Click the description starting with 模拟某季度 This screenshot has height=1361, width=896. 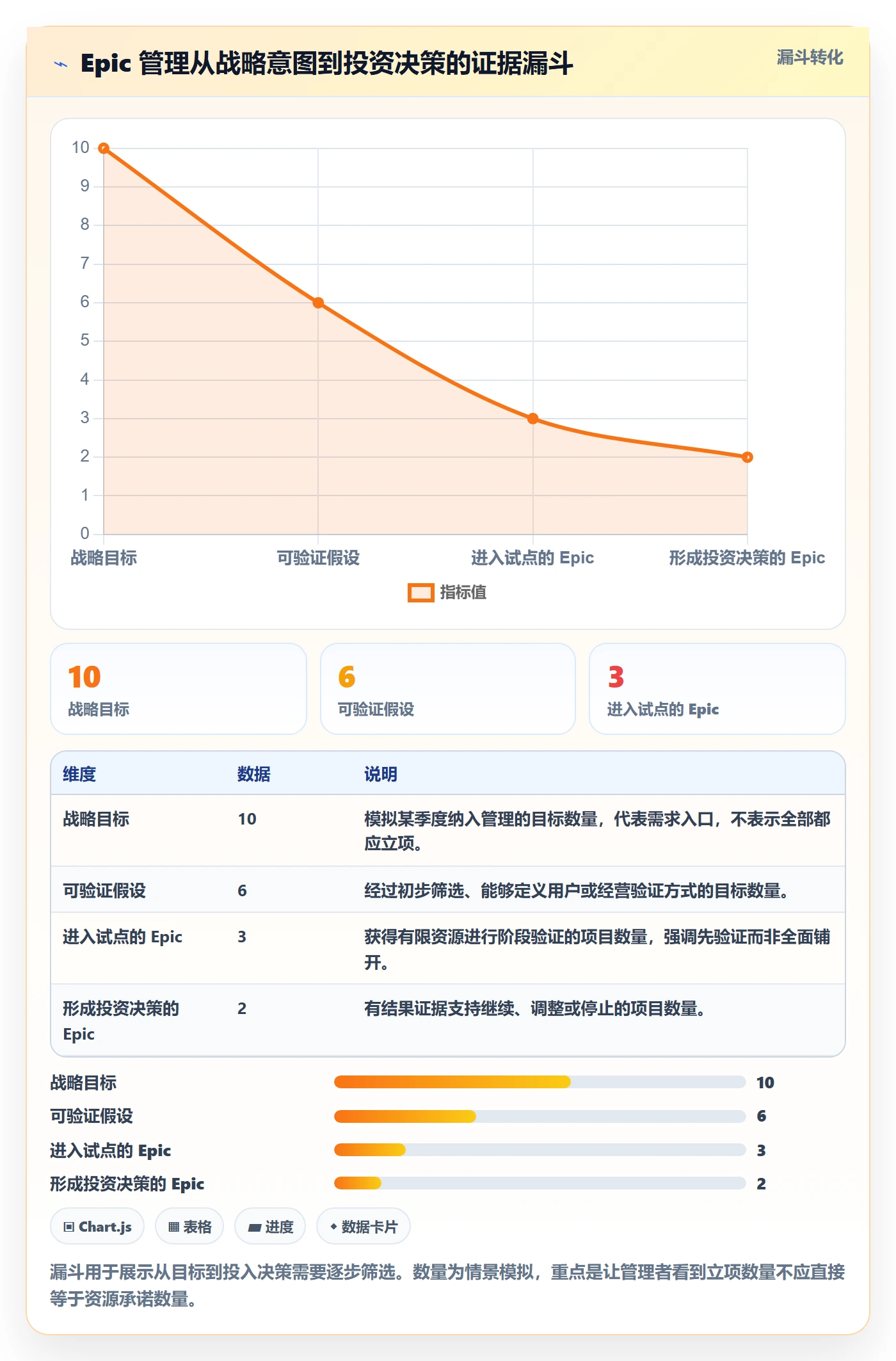pos(597,831)
